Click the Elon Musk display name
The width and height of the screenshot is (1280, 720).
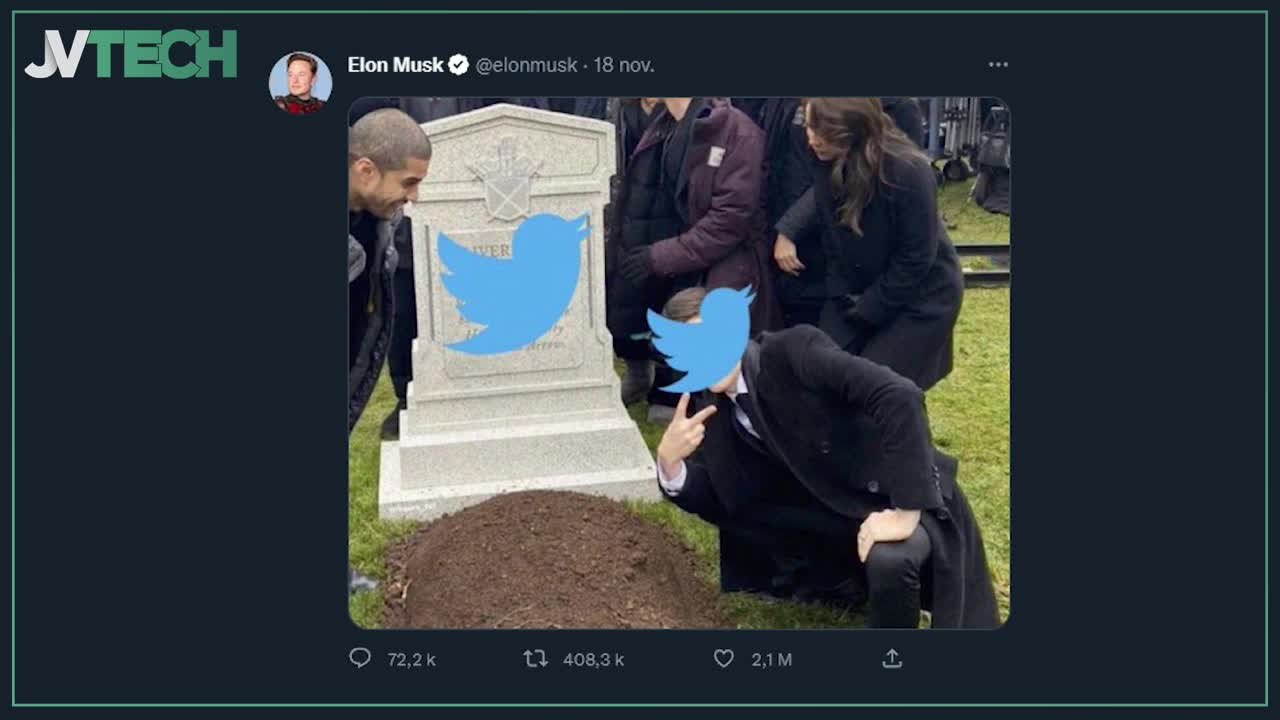395,65
